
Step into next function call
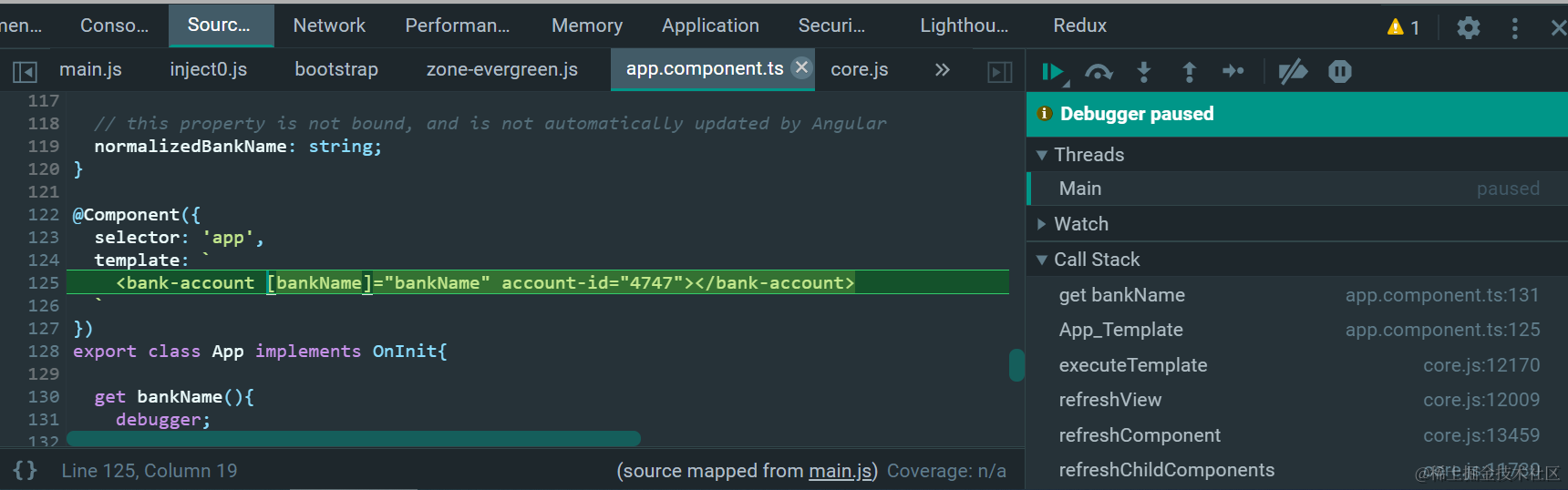pos(1144,72)
